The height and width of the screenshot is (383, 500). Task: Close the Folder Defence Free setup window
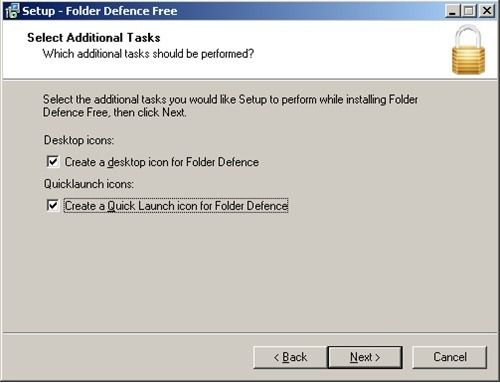487,11
